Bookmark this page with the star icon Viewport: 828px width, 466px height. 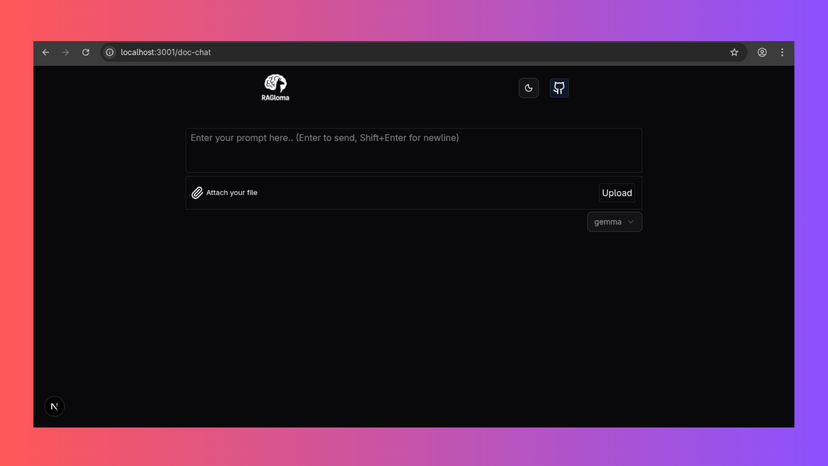[x=734, y=52]
